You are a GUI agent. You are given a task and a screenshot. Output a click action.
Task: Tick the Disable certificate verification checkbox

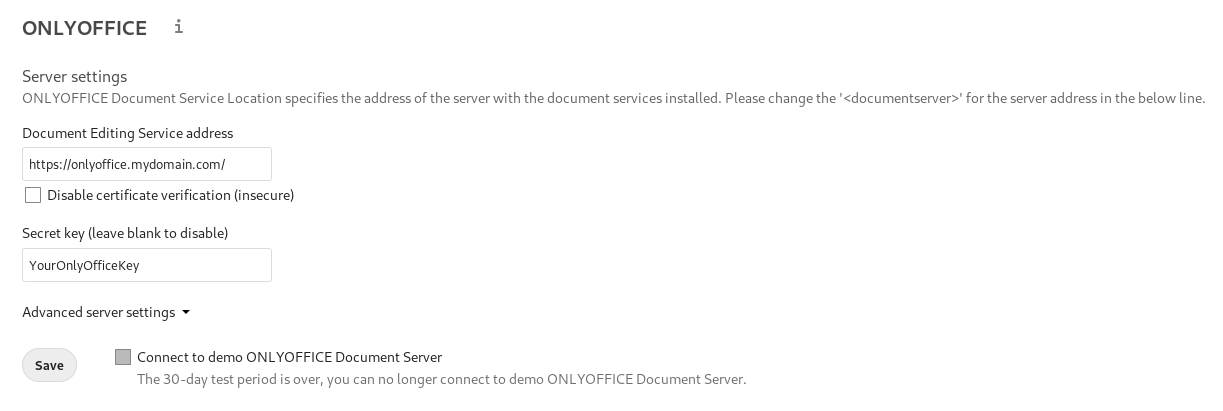pyautogui.click(x=33, y=195)
